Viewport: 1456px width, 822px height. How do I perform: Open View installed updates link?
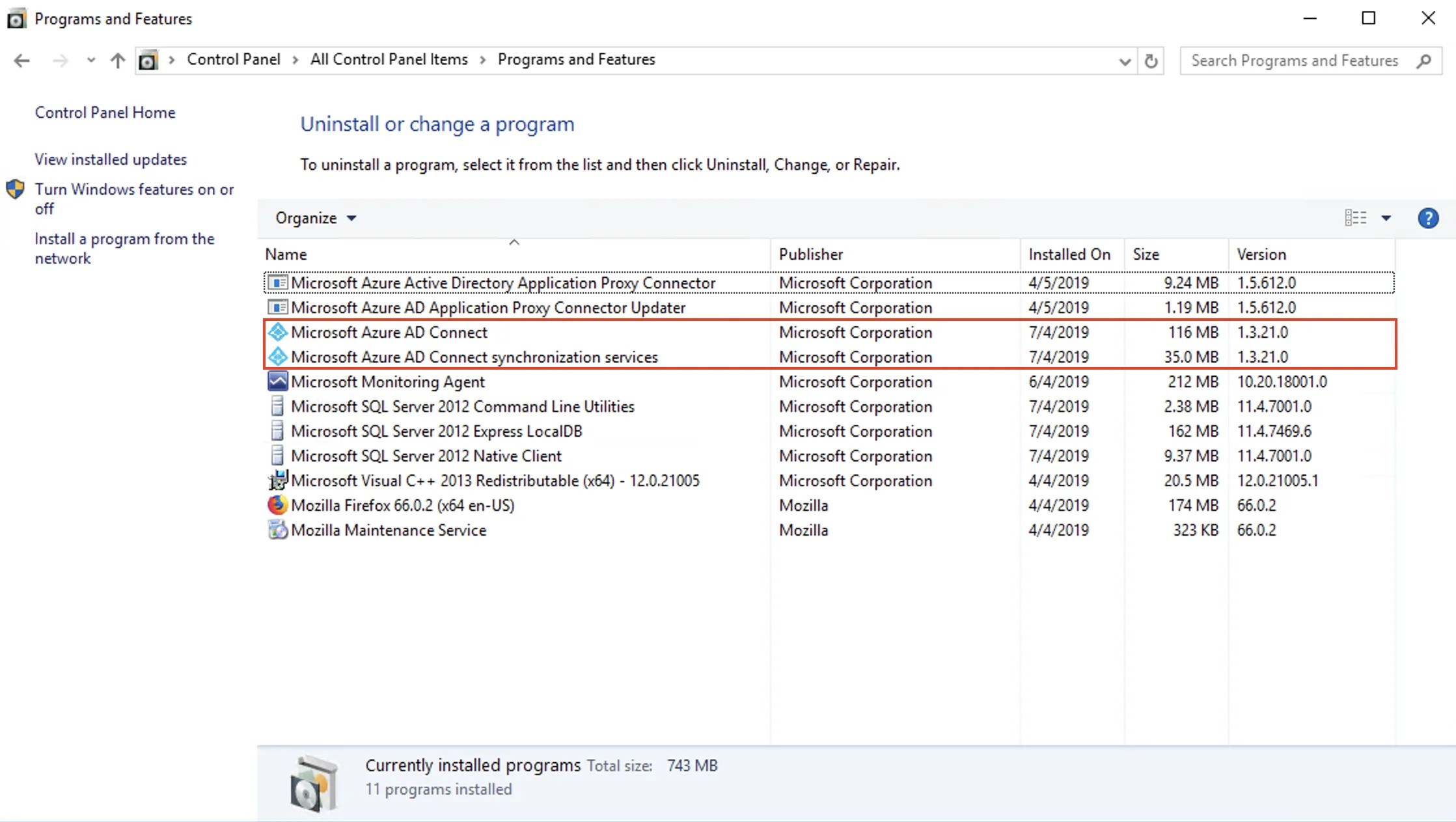[x=111, y=159]
